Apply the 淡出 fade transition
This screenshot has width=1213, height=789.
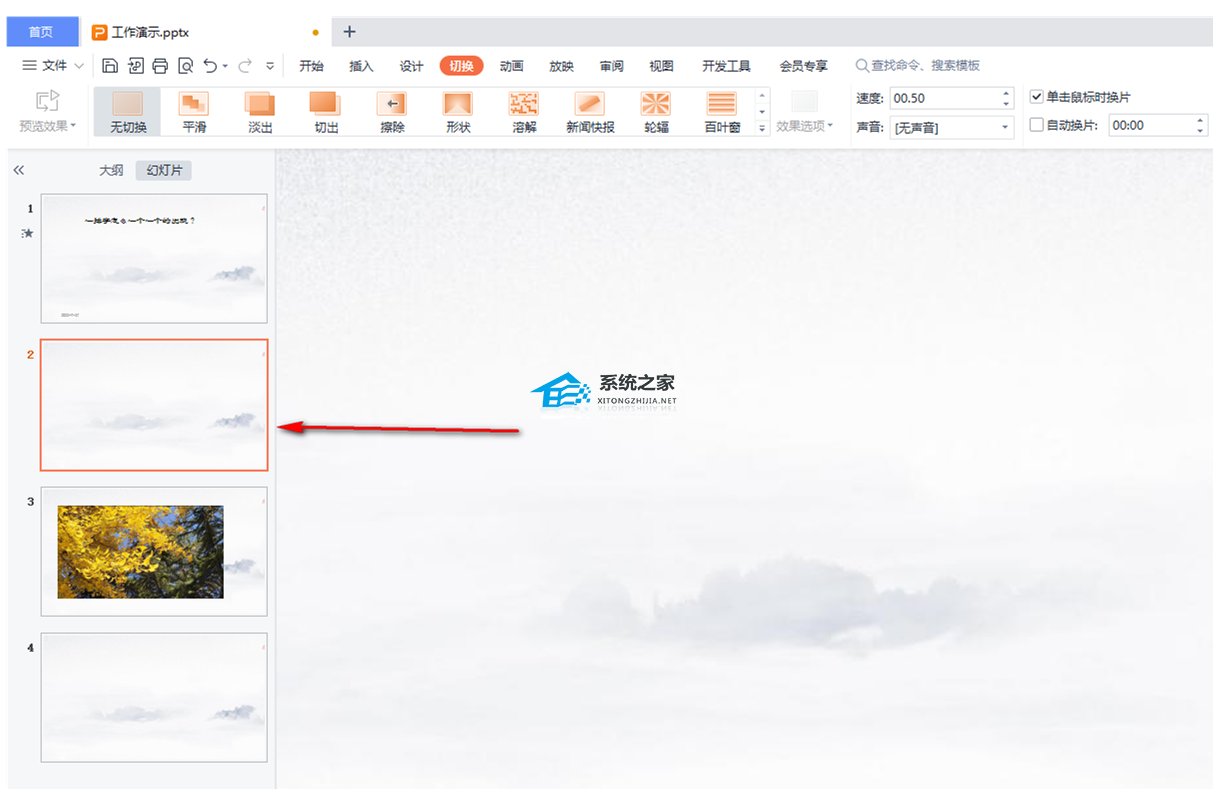pyautogui.click(x=260, y=112)
